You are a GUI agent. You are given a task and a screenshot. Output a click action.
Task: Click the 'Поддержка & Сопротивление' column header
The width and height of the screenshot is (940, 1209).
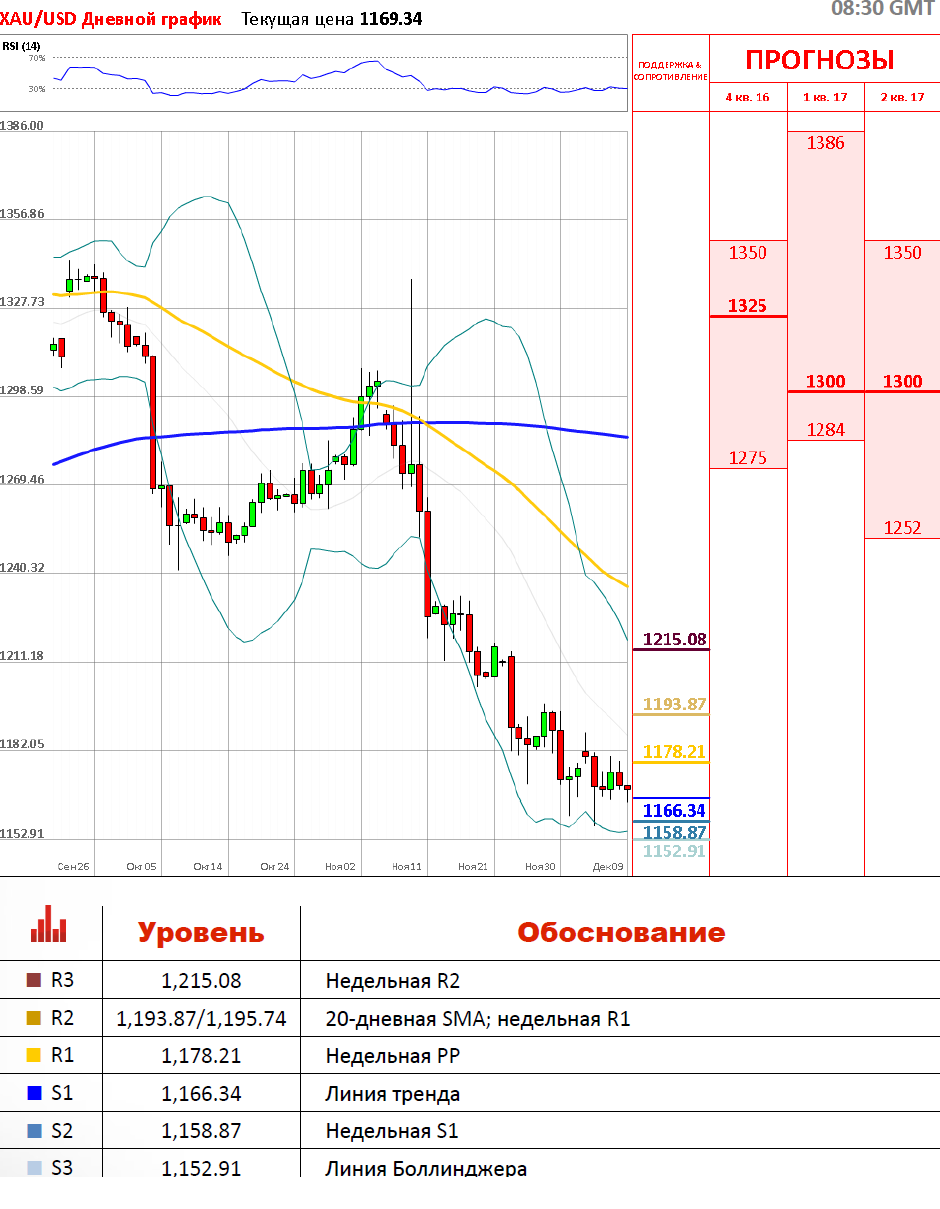670,70
